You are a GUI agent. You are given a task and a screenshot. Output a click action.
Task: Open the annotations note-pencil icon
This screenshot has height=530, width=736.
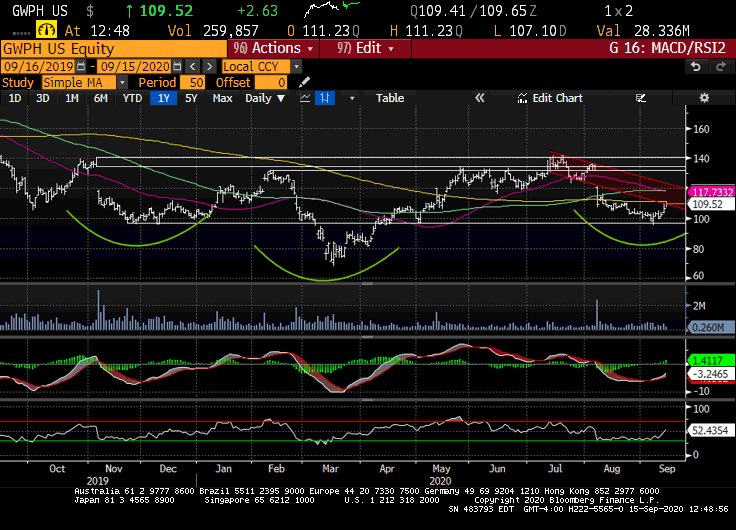[x=641, y=98]
